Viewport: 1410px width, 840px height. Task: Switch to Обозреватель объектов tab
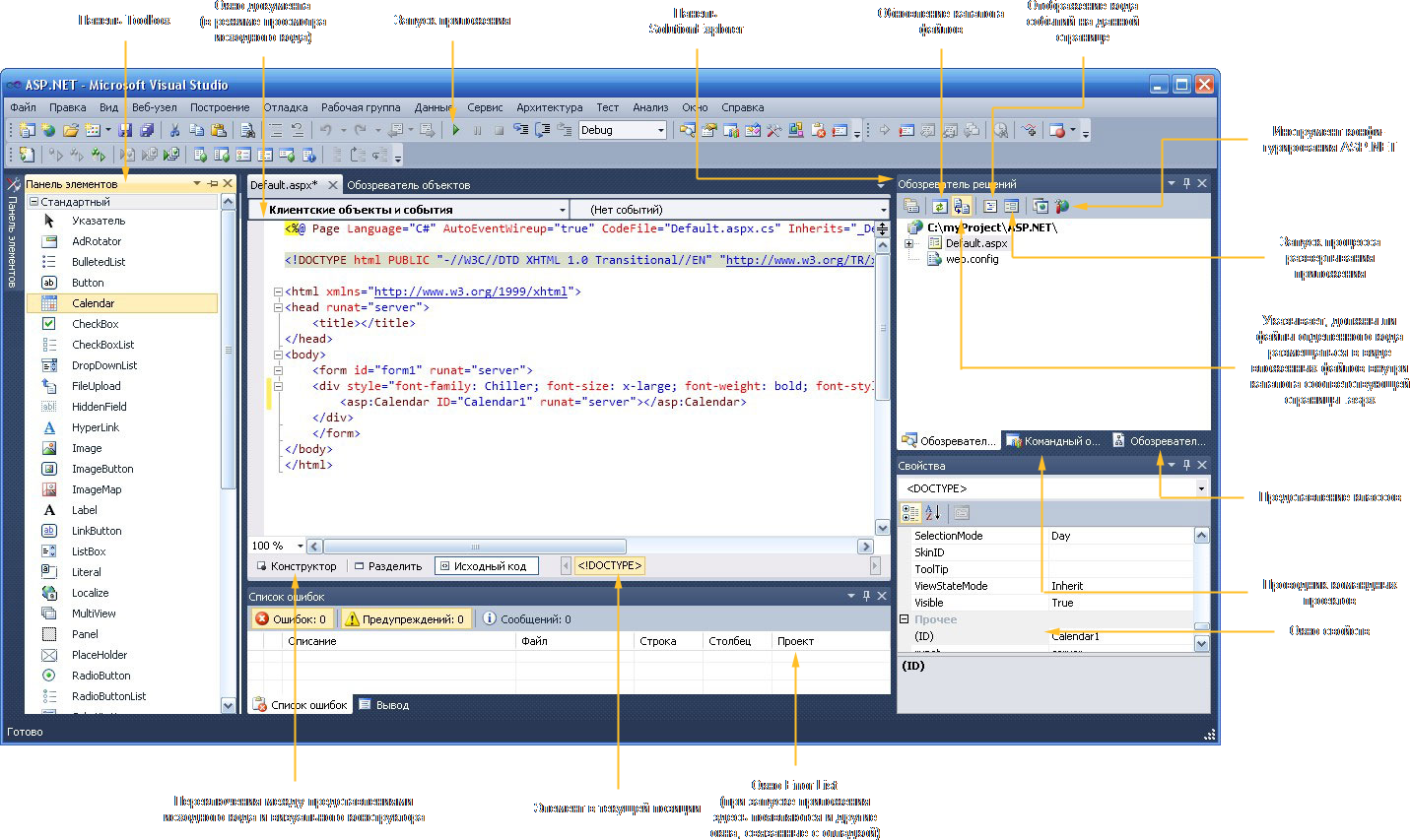pyautogui.click(x=408, y=185)
